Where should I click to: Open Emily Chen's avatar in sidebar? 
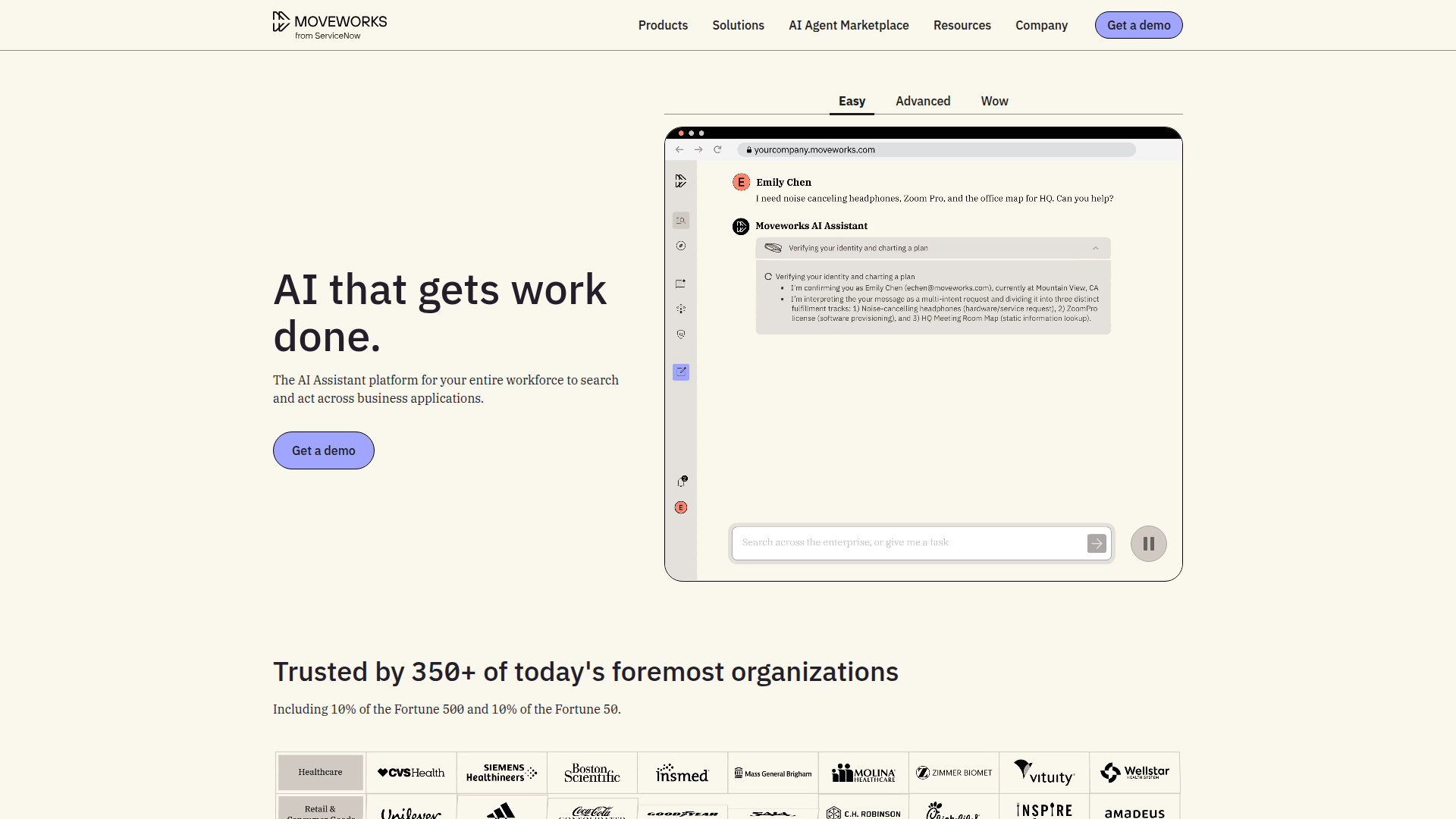pos(680,507)
